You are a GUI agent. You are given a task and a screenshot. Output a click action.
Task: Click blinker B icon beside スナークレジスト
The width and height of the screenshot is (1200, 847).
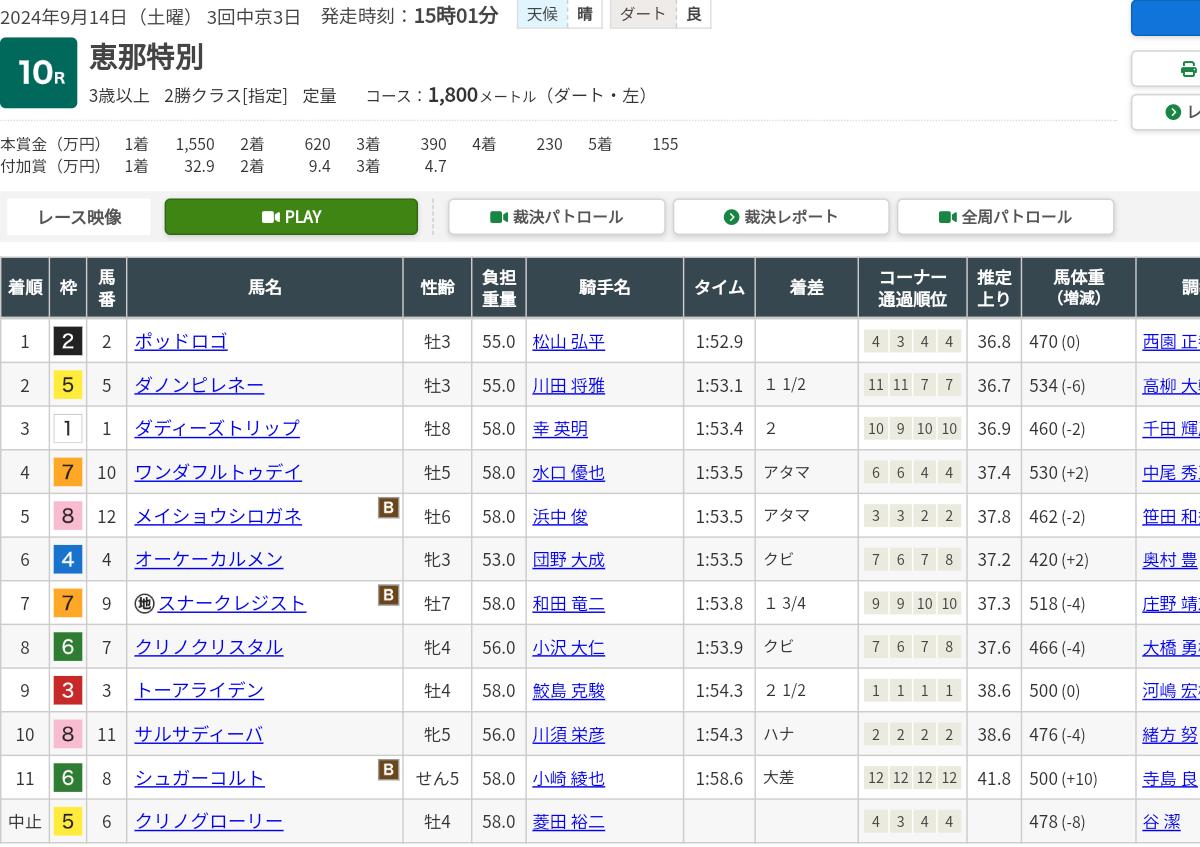388,596
